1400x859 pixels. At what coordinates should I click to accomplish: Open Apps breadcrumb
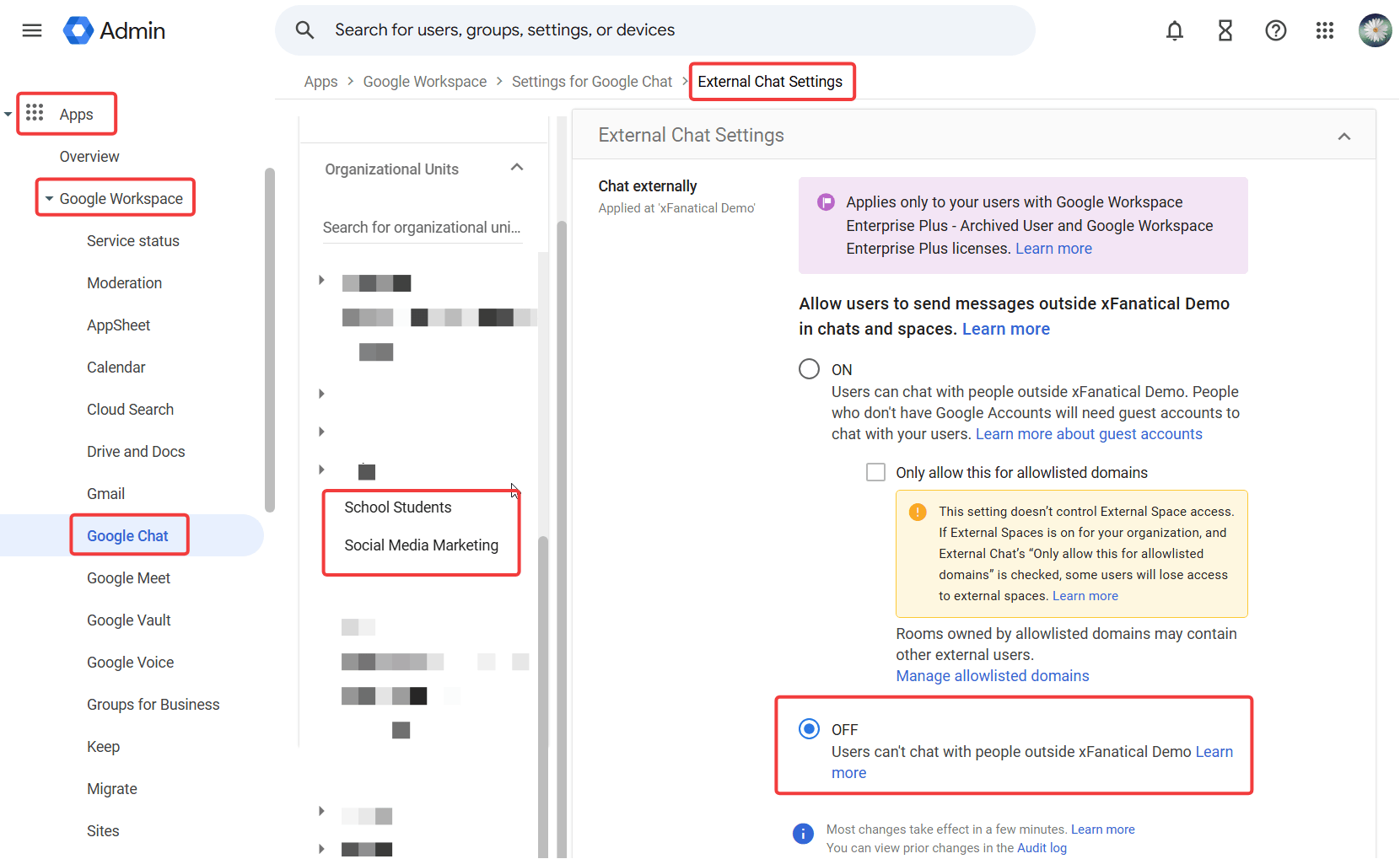click(x=320, y=82)
